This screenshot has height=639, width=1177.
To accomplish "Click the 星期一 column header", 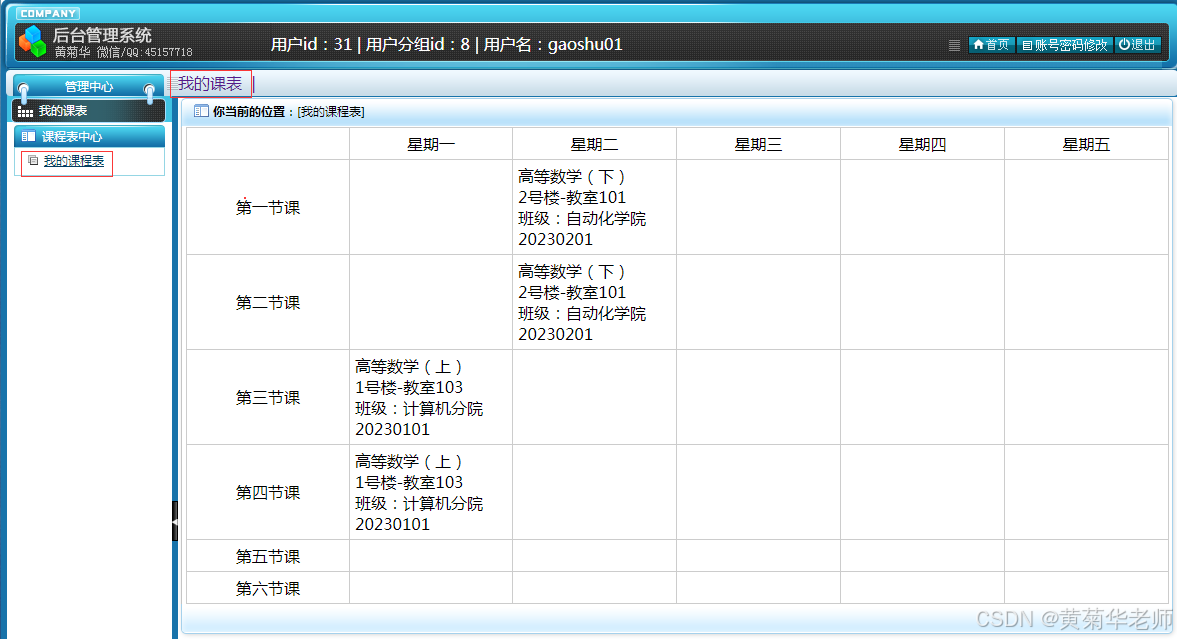I will coord(431,144).
